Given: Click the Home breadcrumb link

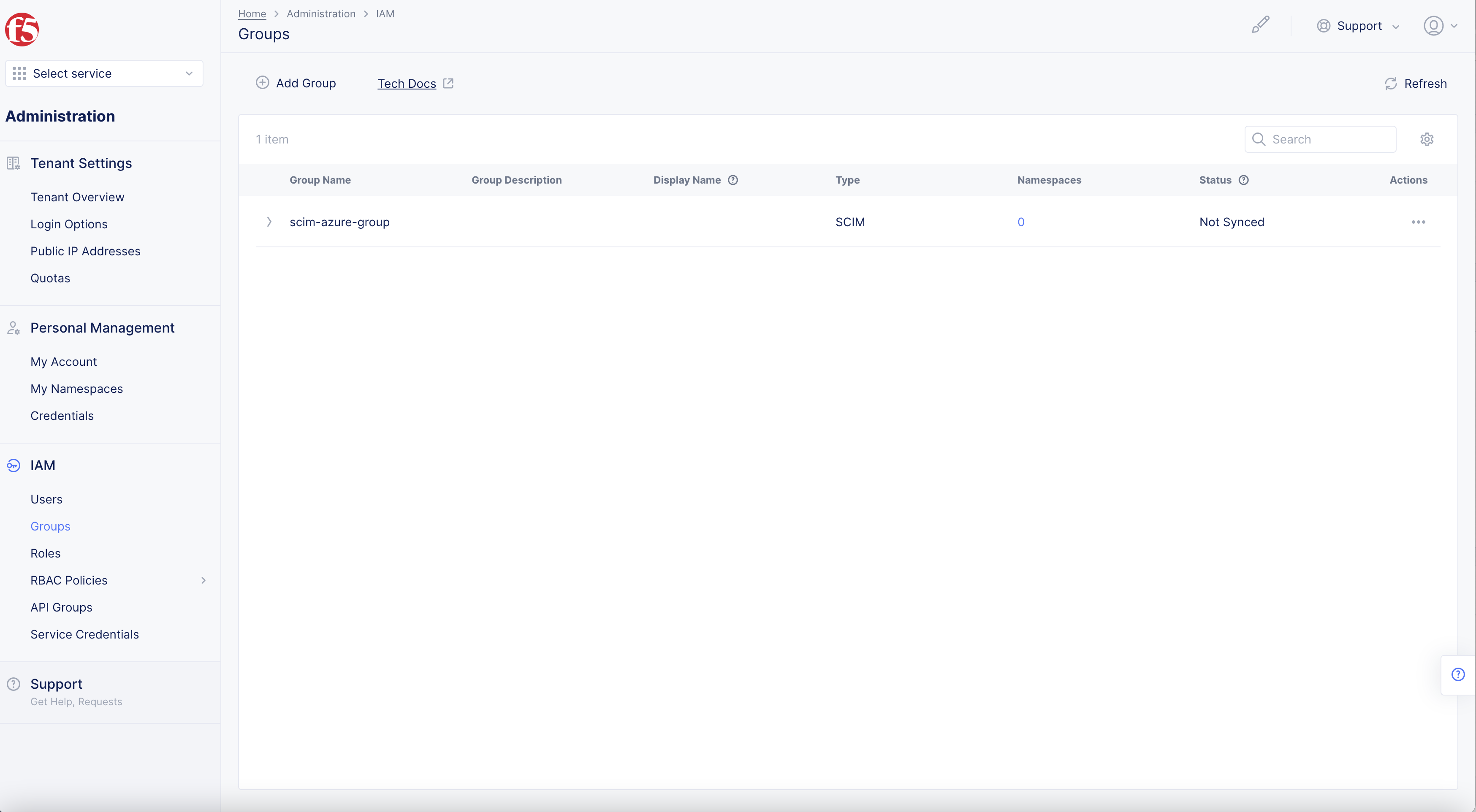Looking at the screenshot, I should 252,13.
